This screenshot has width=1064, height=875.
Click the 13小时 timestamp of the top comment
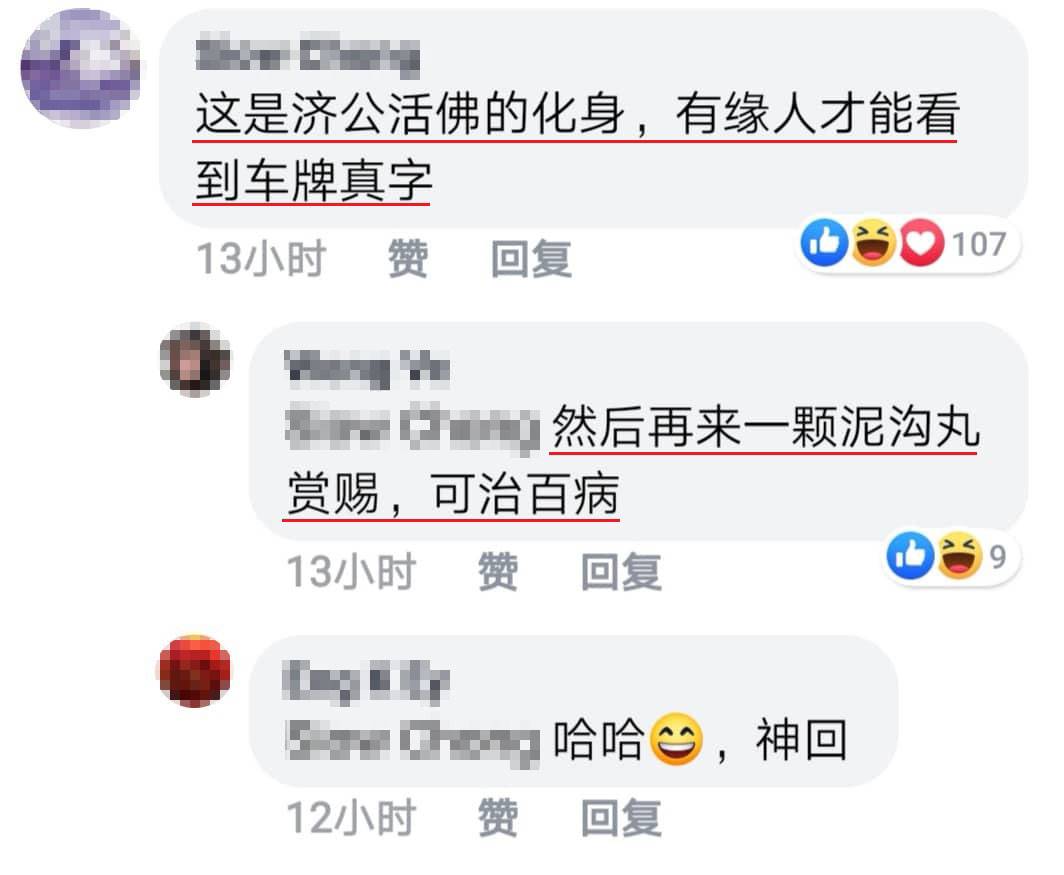[261, 259]
